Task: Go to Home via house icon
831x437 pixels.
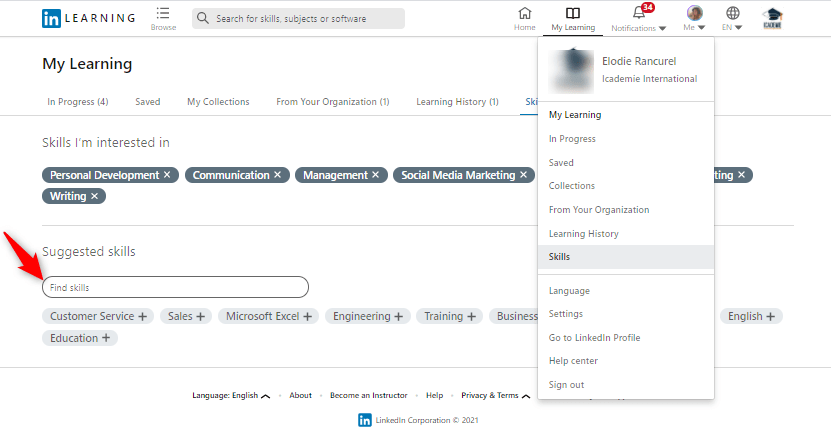Action: (x=524, y=13)
